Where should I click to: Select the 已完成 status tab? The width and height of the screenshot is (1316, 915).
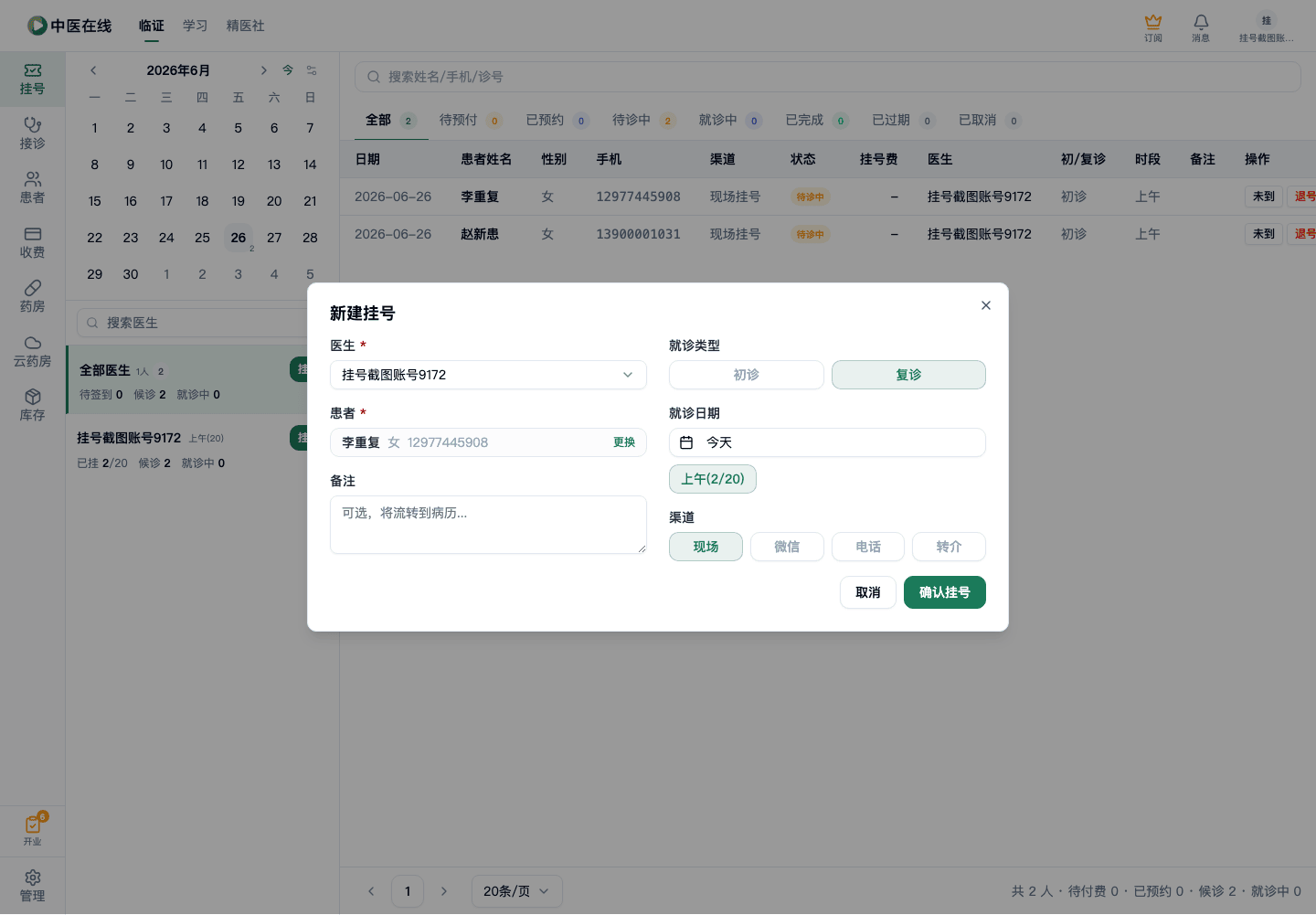(x=816, y=120)
